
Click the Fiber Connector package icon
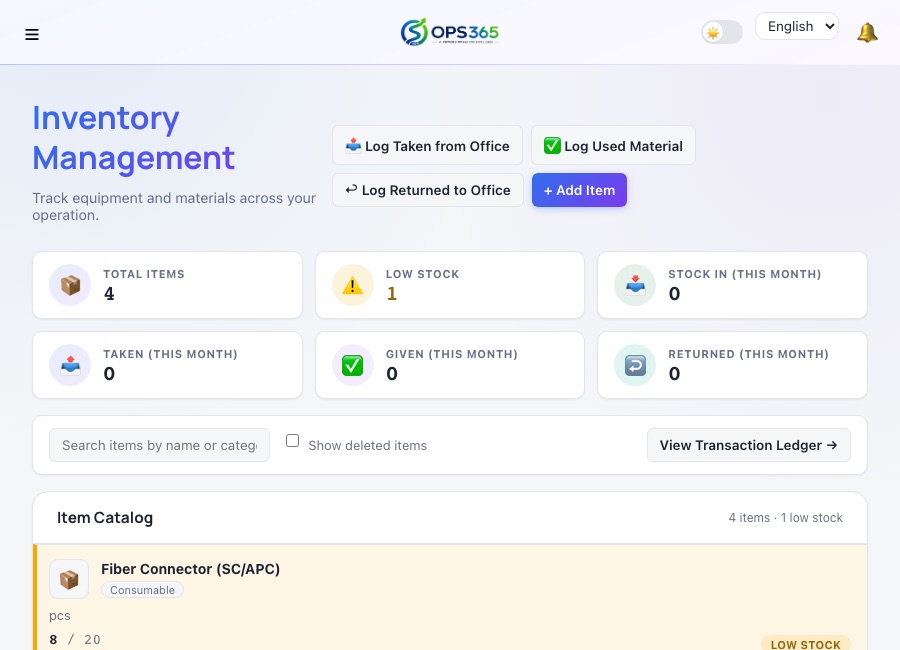click(69, 579)
